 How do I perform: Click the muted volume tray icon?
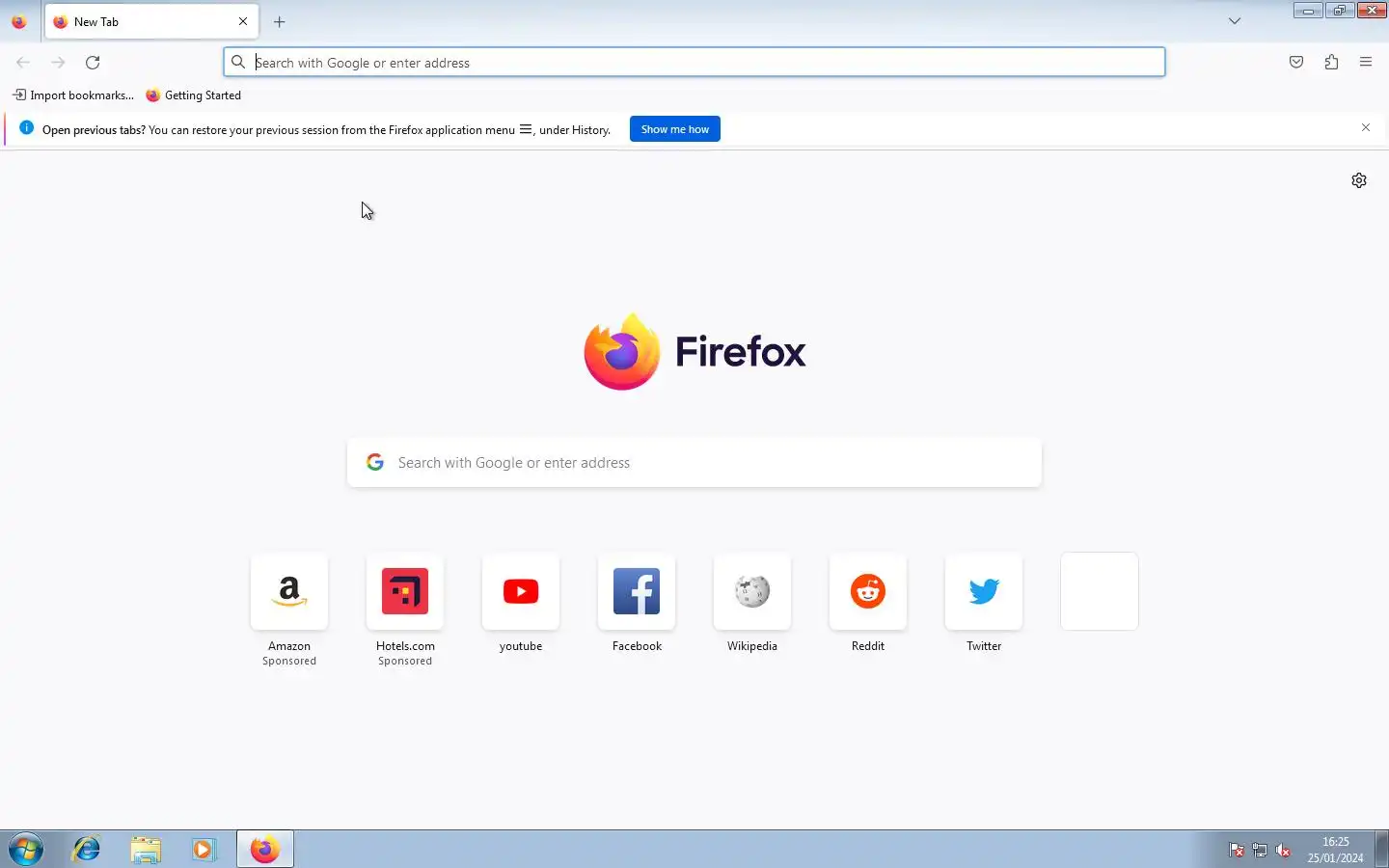pyautogui.click(x=1283, y=850)
